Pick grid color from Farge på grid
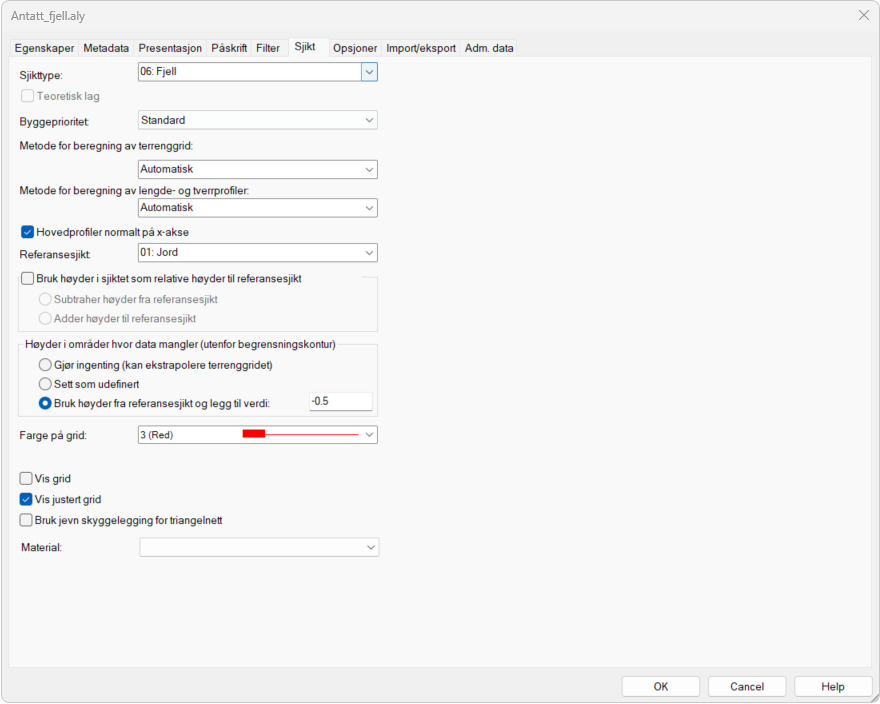Viewport: 880px width, 704px height. tap(257, 436)
